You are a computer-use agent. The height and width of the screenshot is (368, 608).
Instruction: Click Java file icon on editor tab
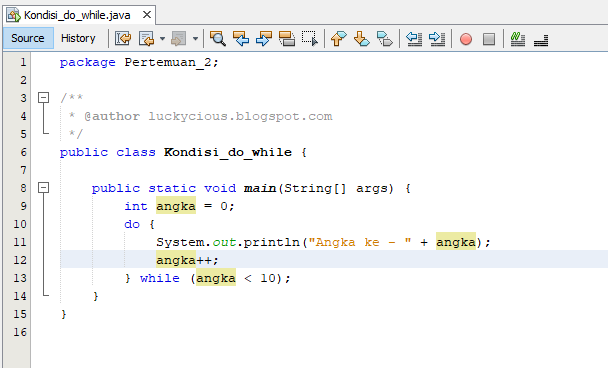[x=14, y=15]
